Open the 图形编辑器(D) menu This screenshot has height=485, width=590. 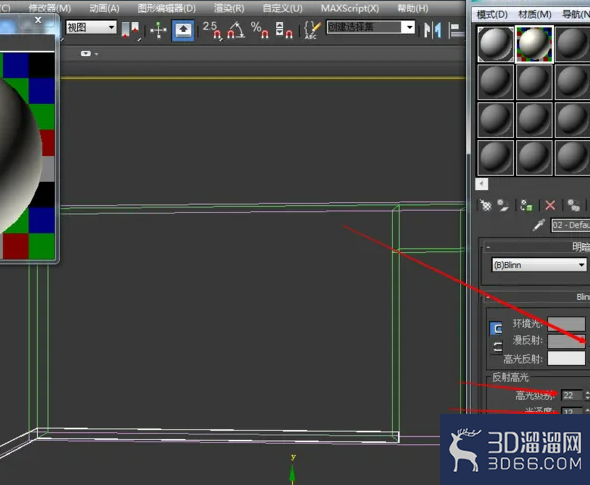(167, 8)
